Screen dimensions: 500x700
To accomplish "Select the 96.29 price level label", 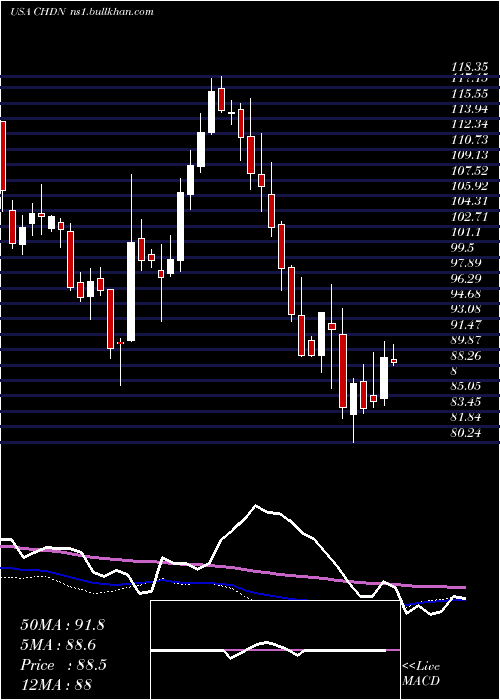I will [466, 279].
